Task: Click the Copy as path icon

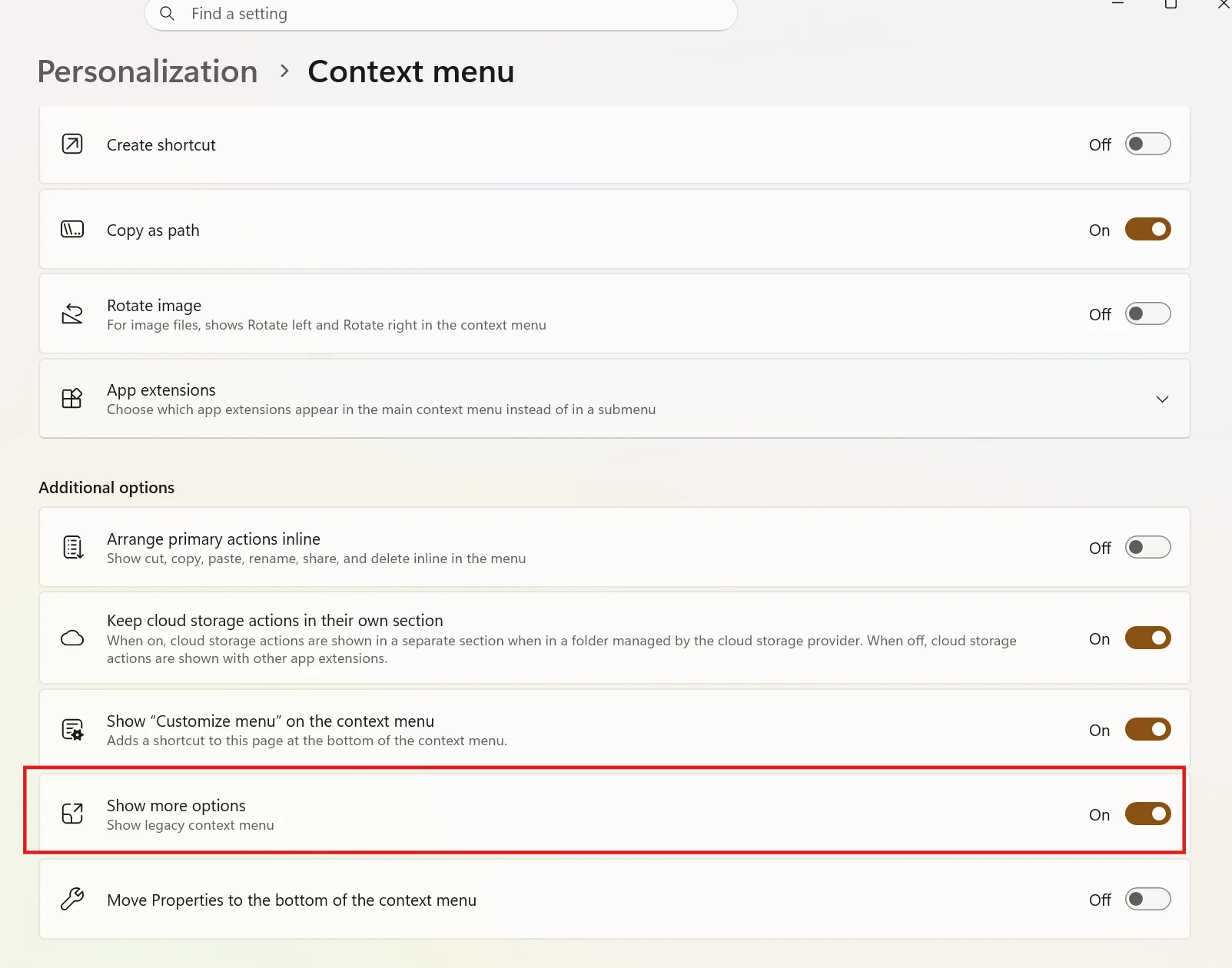Action: (72, 230)
